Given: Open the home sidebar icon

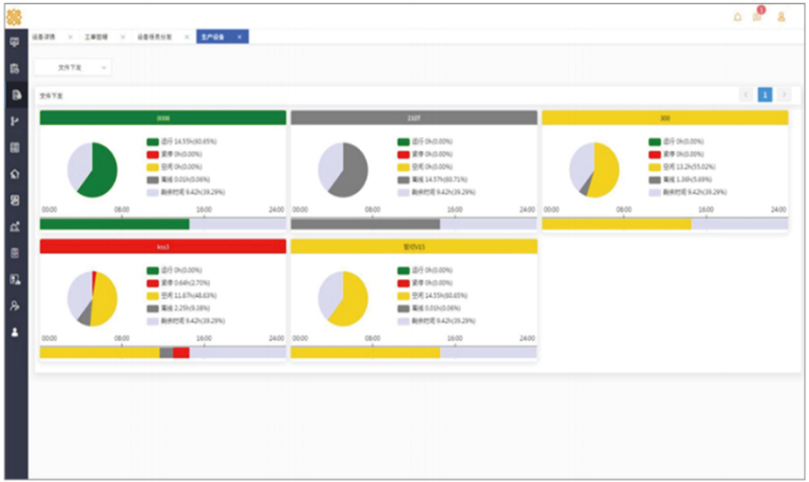Looking at the screenshot, I should click(15, 174).
